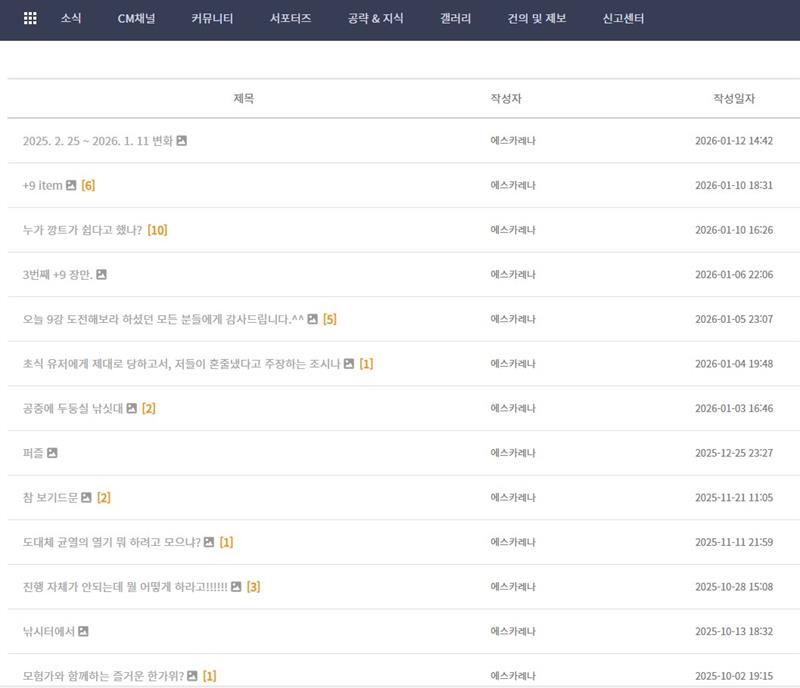The width and height of the screenshot is (800, 688).
Task: Click the image icon beside '퍼즐' post
Action: pyautogui.click(x=52, y=453)
